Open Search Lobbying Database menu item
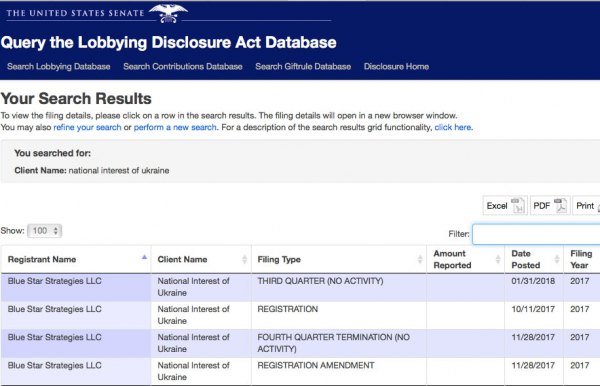The image size is (600, 386). point(59,67)
